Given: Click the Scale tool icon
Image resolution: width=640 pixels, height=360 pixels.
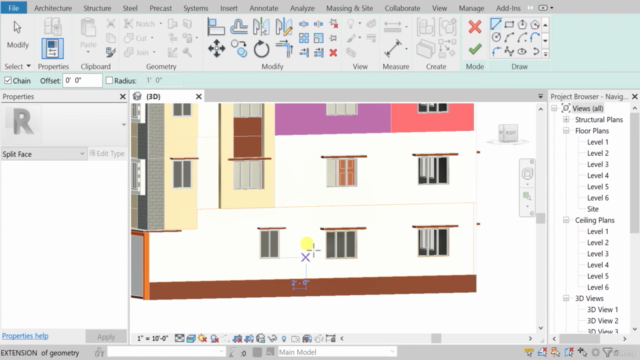Looking at the screenshot, I should coord(319,38).
